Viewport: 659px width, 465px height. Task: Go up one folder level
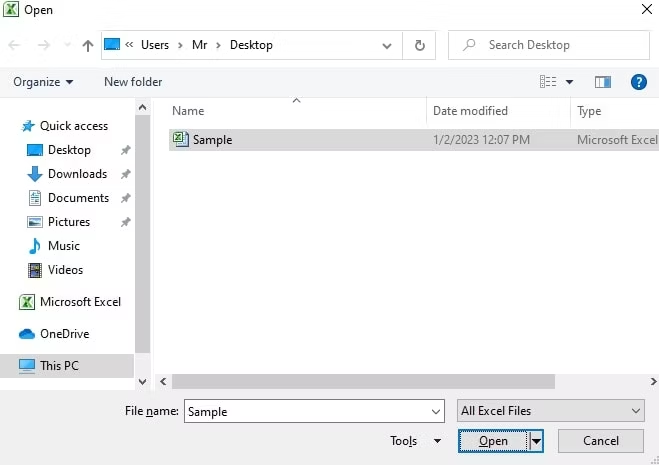pyautogui.click(x=87, y=45)
